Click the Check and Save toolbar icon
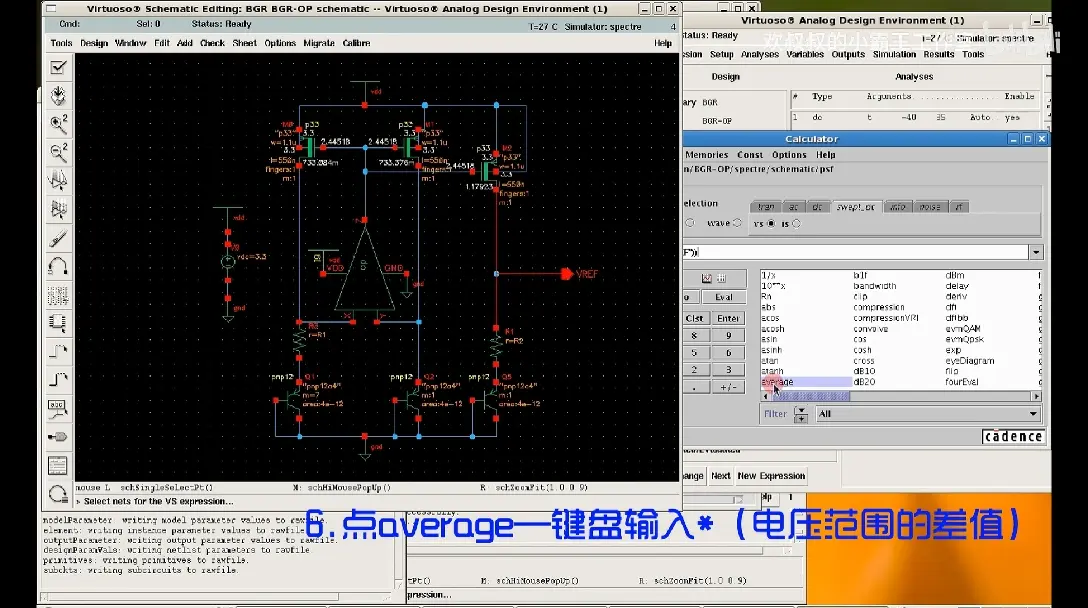1088x608 pixels. (58, 67)
